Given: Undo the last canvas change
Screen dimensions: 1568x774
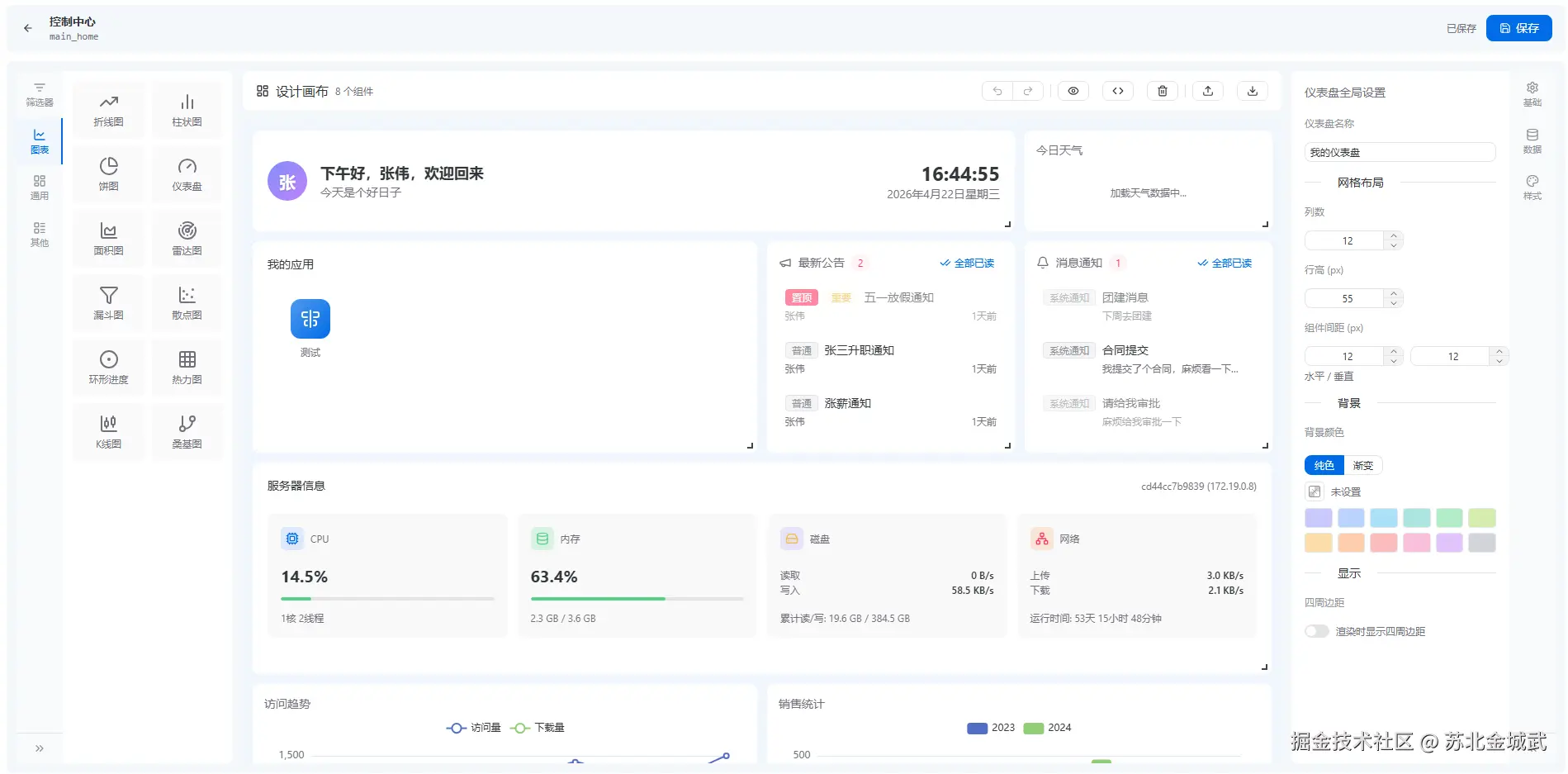Looking at the screenshot, I should 997,91.
